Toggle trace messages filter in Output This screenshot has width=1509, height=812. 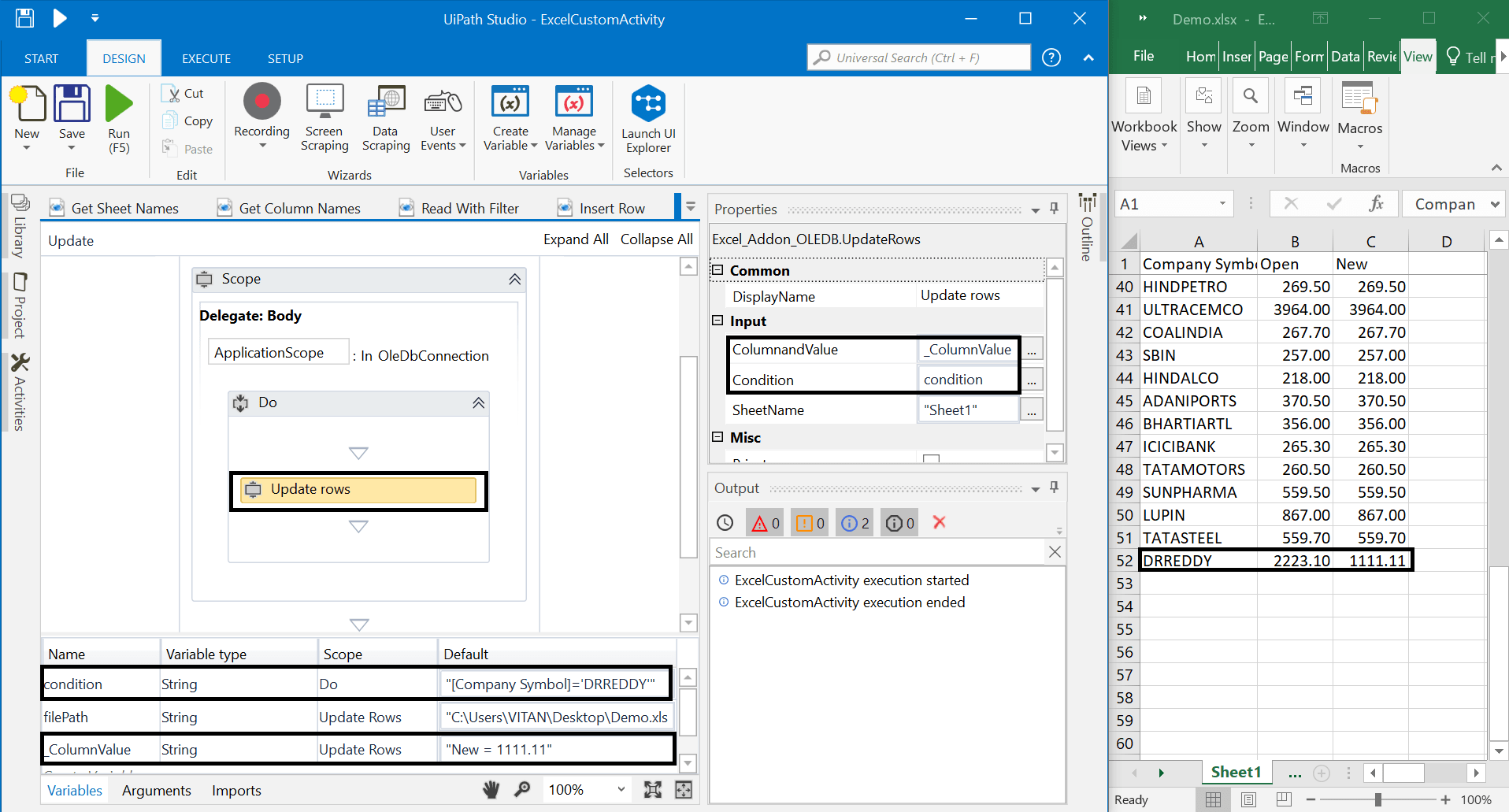pyautogui.click(x=899, y=523)
